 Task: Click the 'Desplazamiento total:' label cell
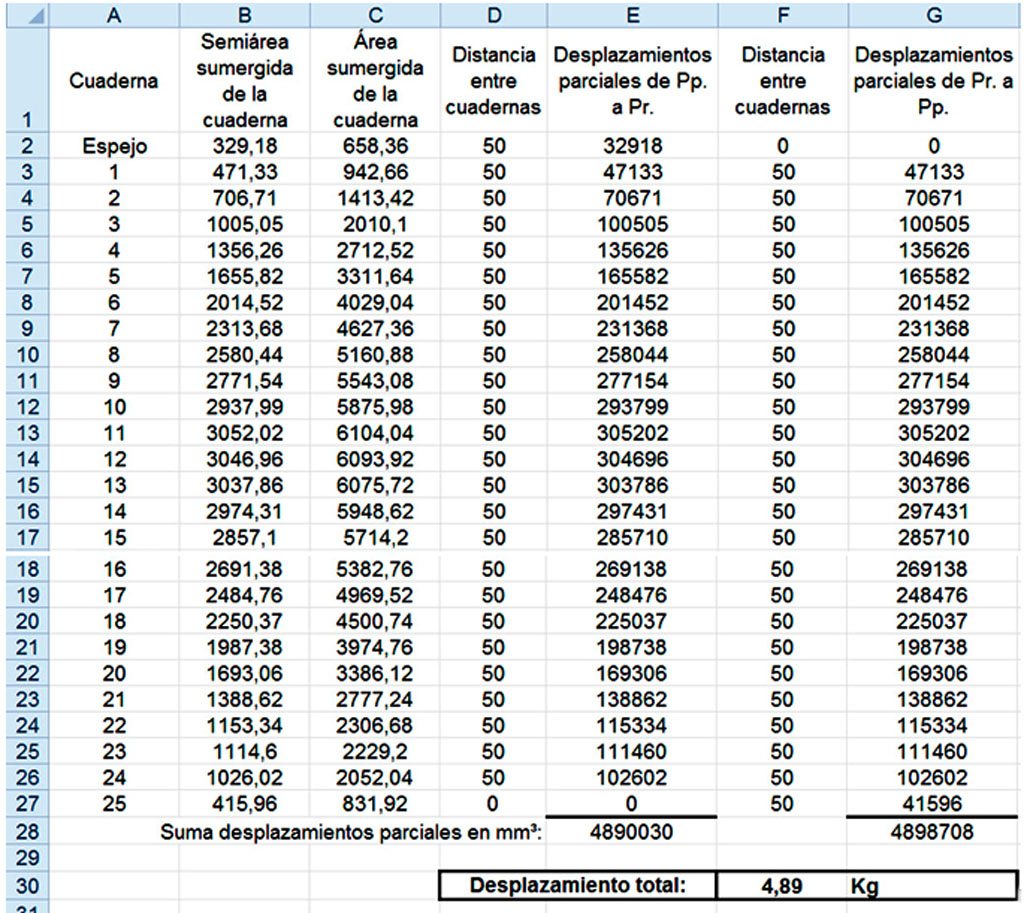click(578, 886)
